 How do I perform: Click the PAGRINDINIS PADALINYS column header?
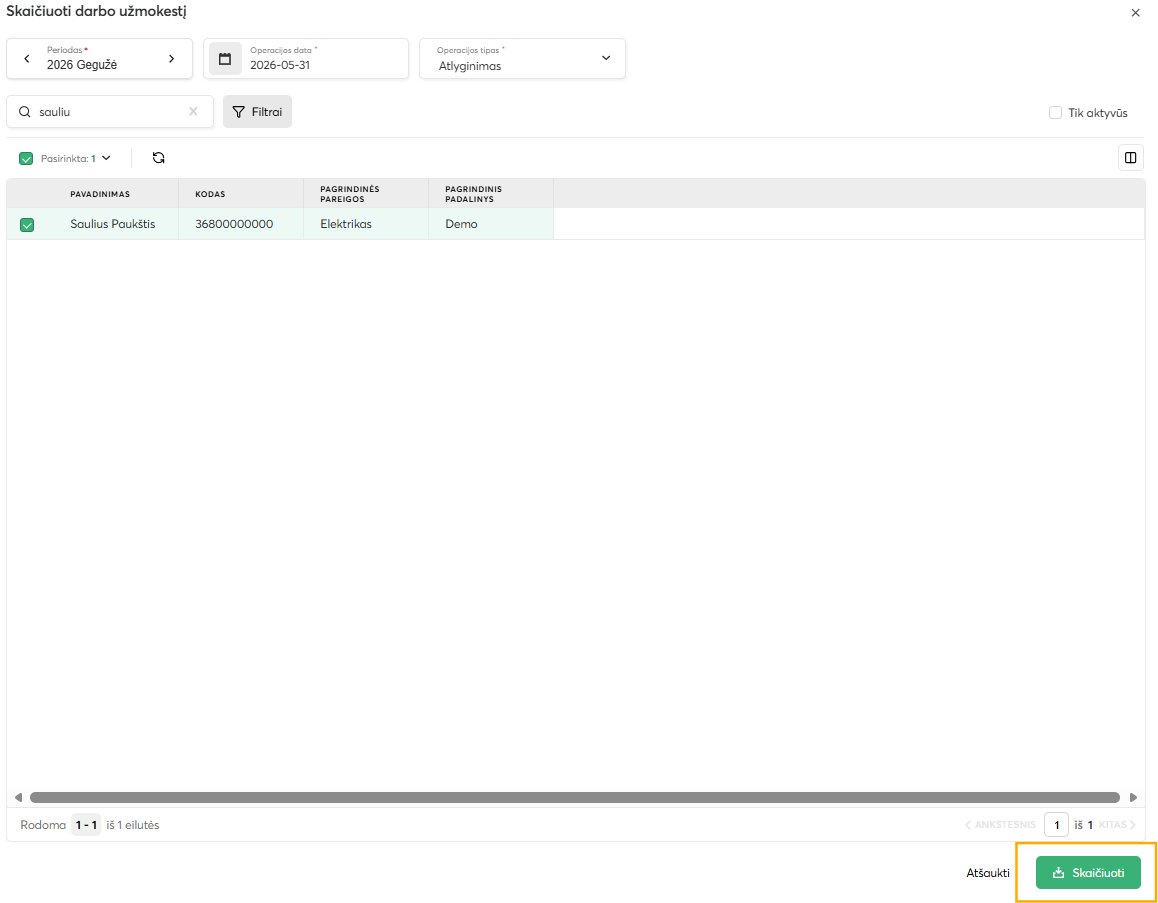point(491,193)
